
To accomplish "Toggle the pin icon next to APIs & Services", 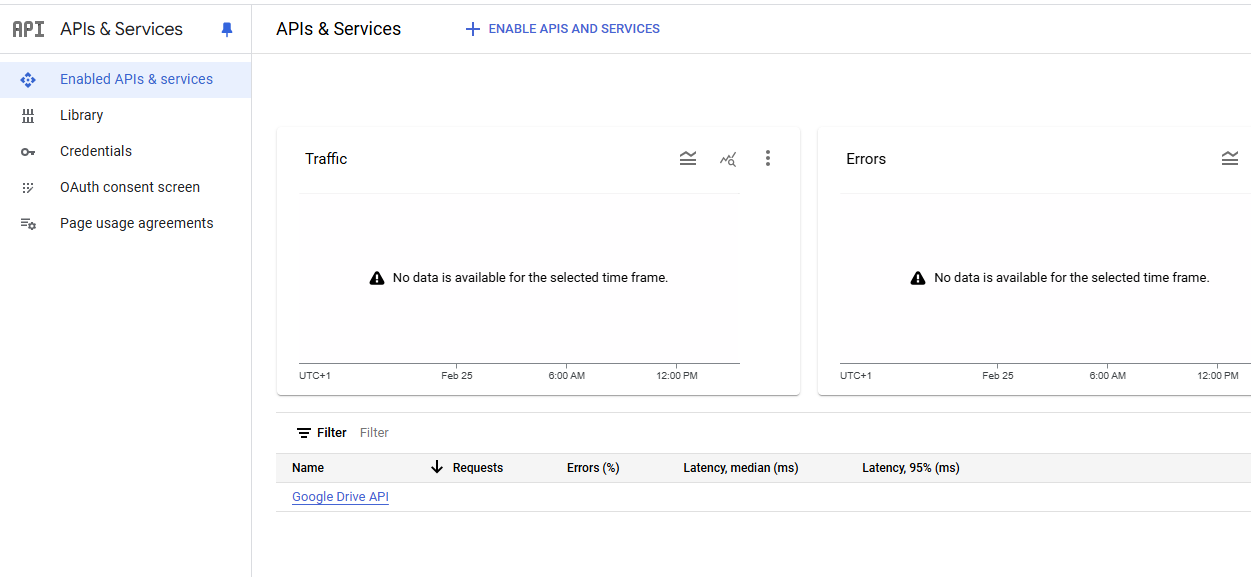I will [227, 29].
